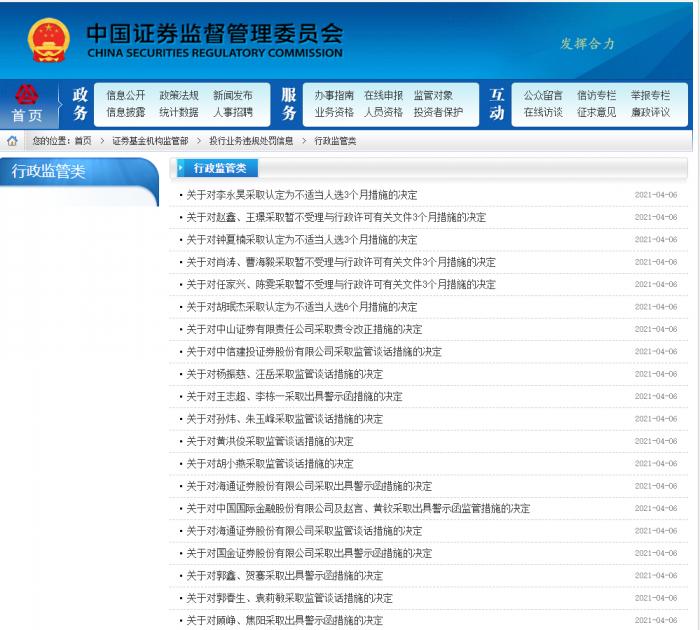Select 办事指南 under 服务
This screenshot has width=700, height=630.
[x=334, y=96]
